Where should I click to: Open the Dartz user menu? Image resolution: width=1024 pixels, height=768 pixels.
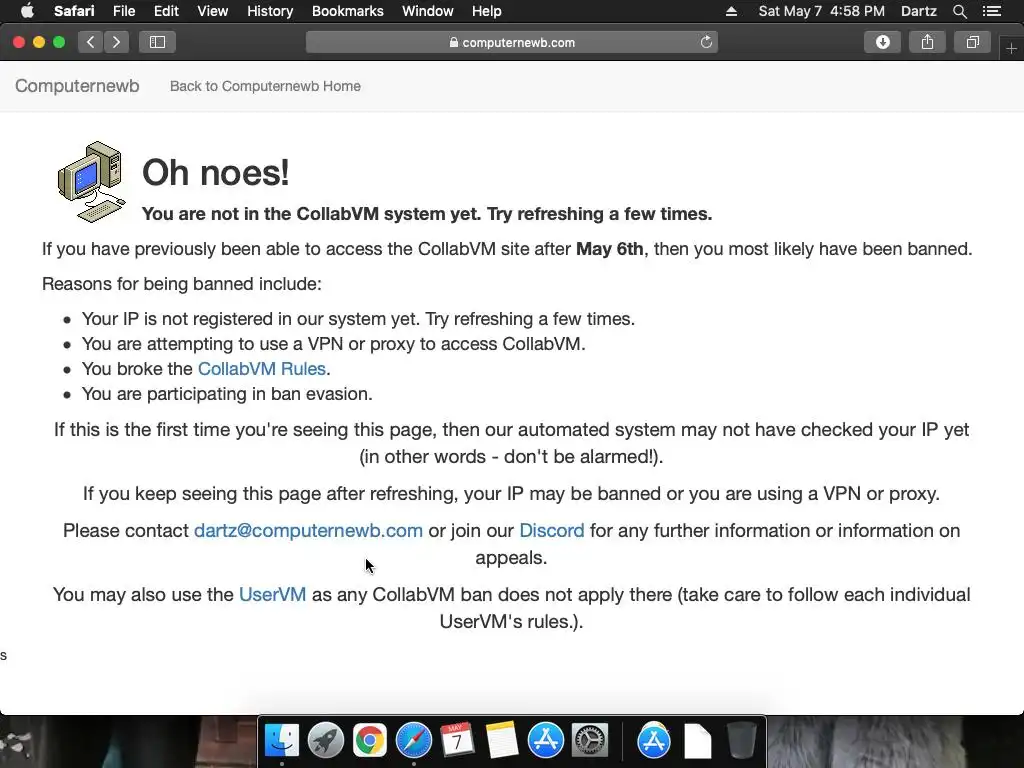coord(918,11)
